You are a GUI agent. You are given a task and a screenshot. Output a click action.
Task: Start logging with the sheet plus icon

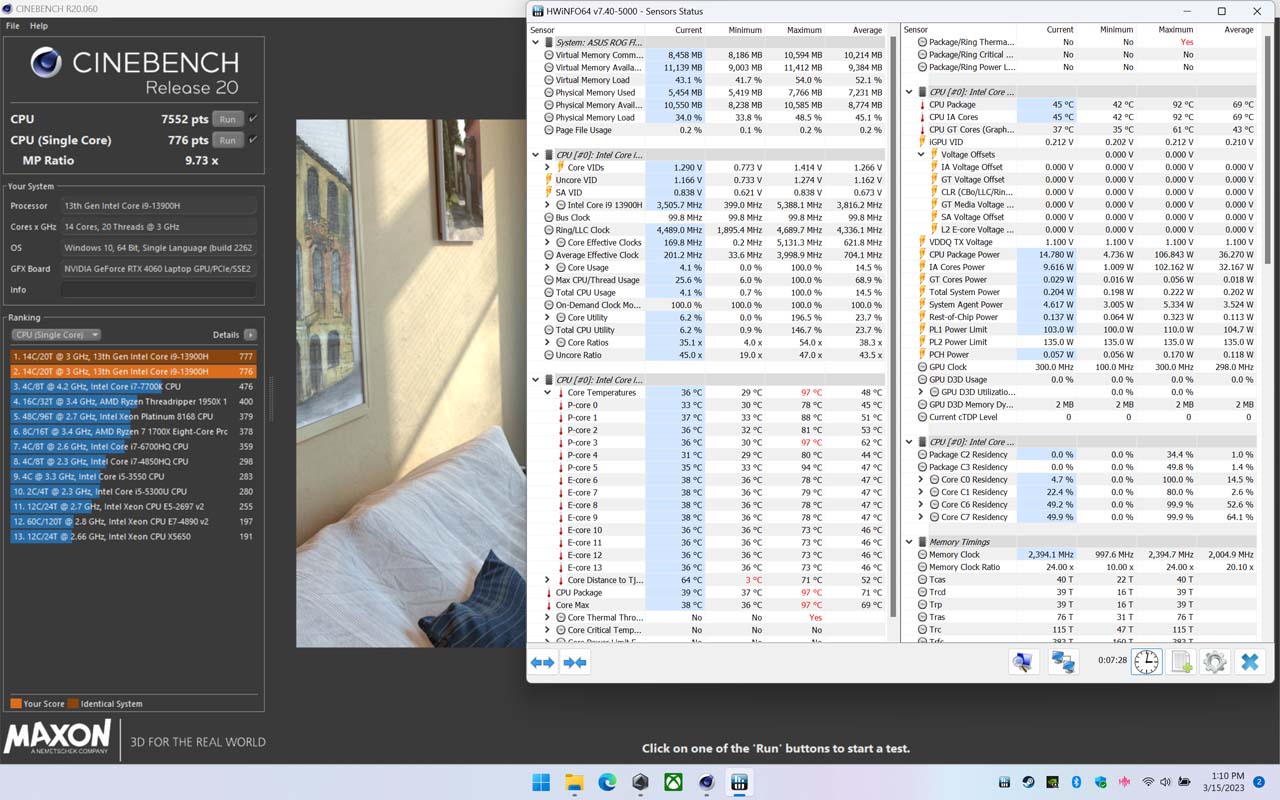(x=1182, y=661)
